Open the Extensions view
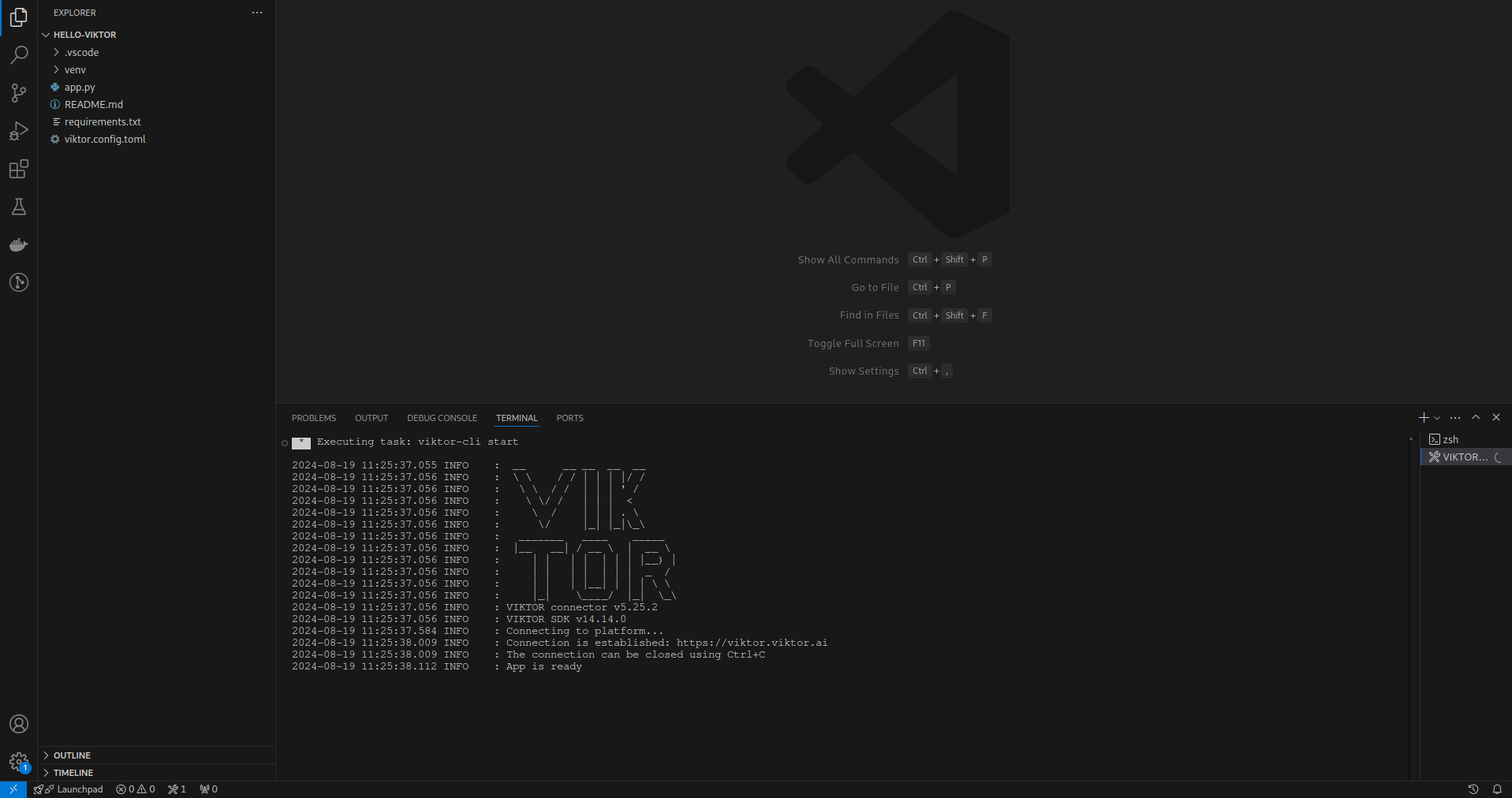This screenshot has width=1512, height=798. pos(19,169)
